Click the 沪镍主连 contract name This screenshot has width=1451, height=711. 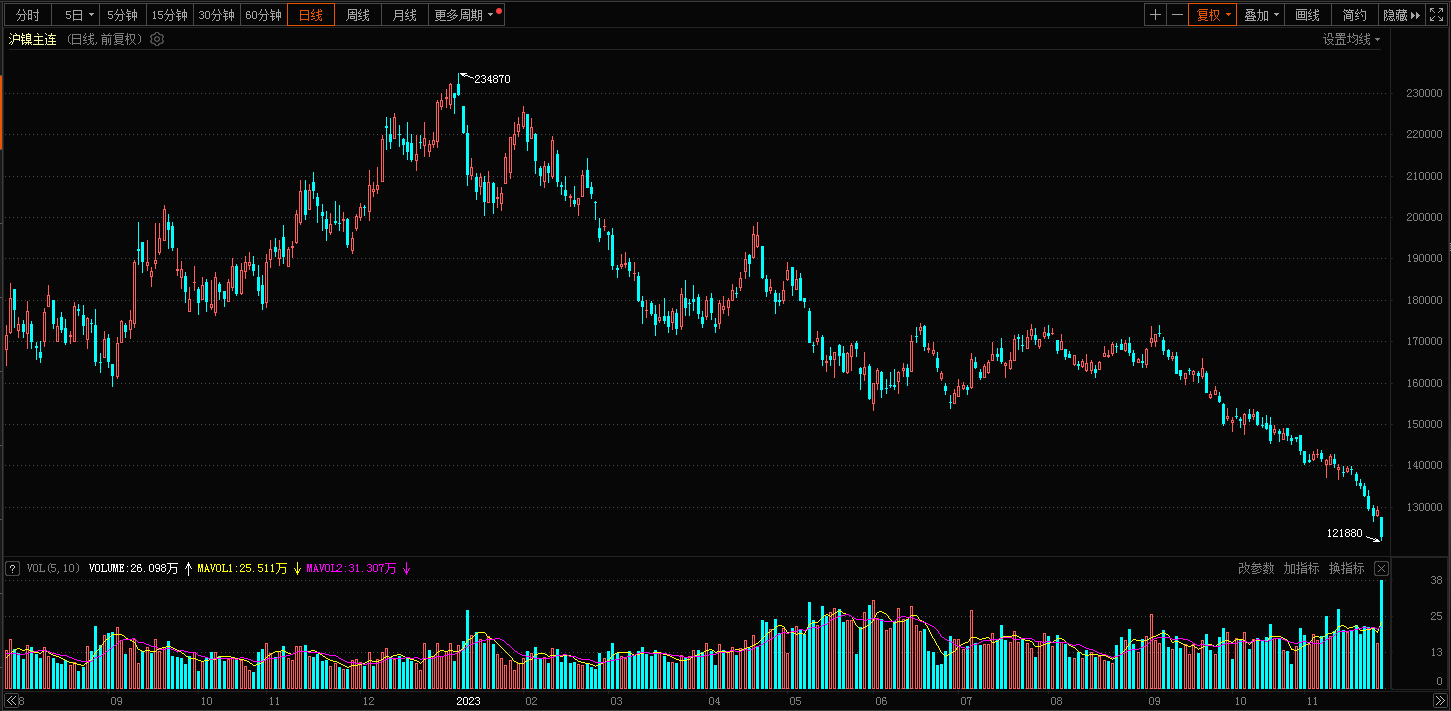point(33,39)
